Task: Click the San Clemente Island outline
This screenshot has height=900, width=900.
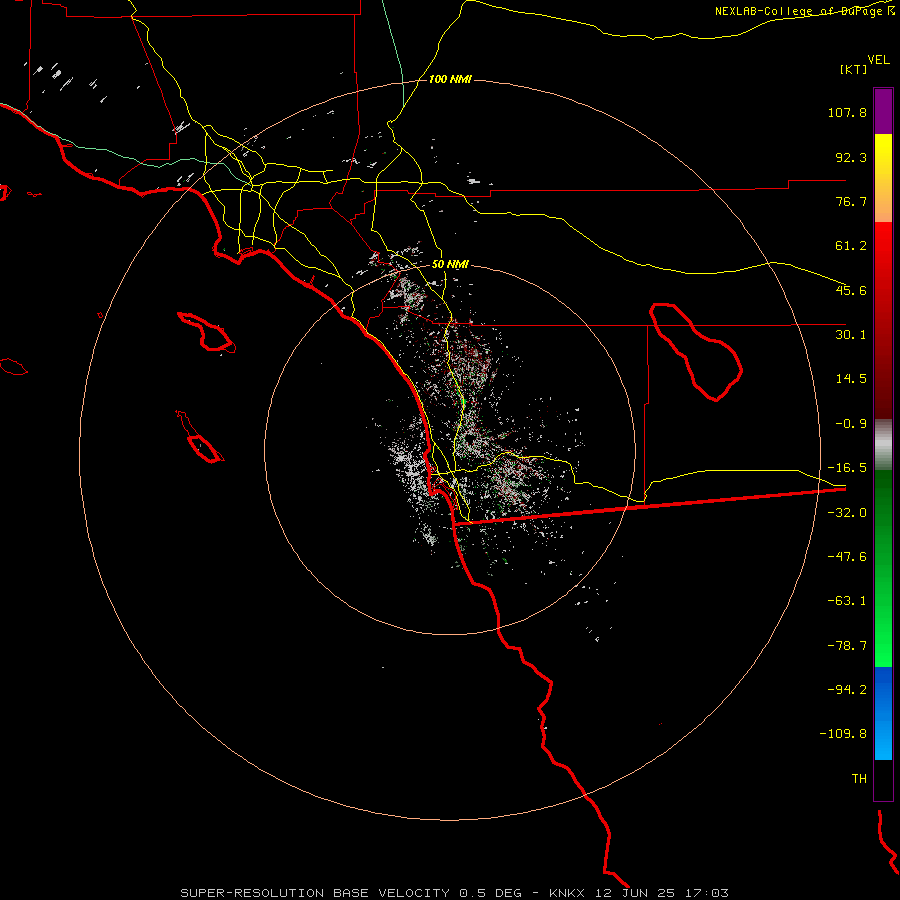Action: coord(200,437)
